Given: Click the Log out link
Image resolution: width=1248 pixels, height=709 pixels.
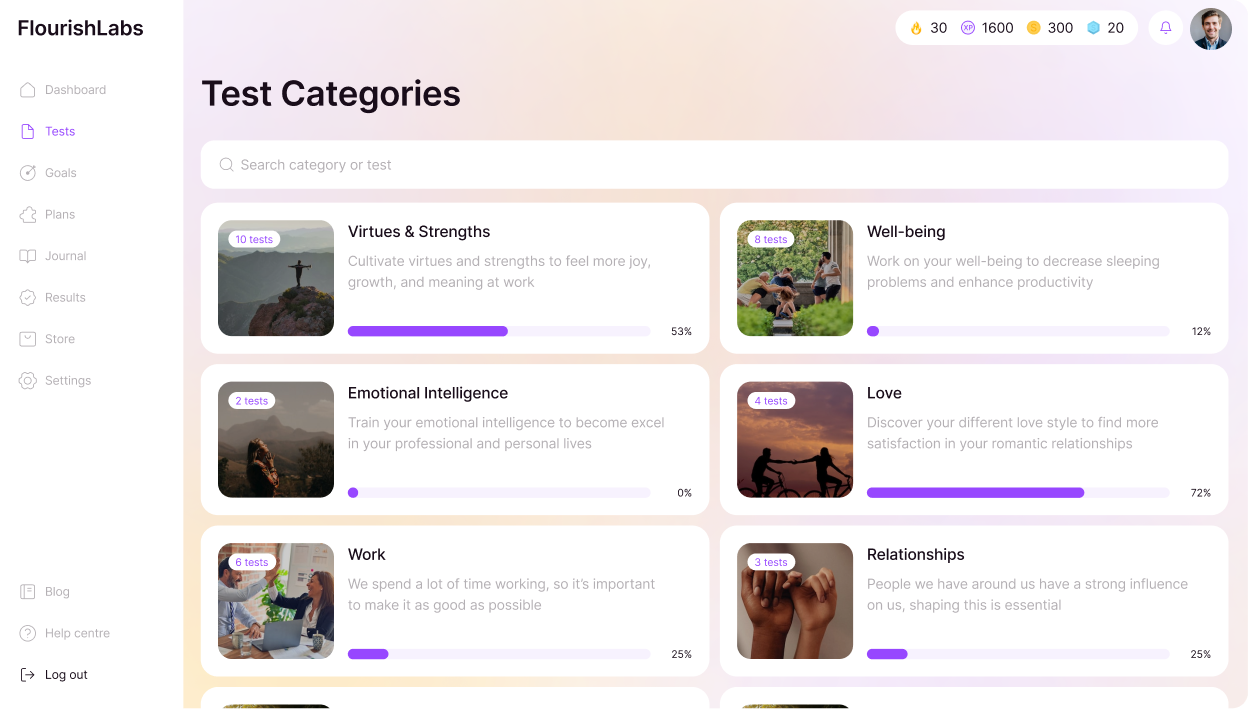Looking at the screenshot, I should [66, 675].
